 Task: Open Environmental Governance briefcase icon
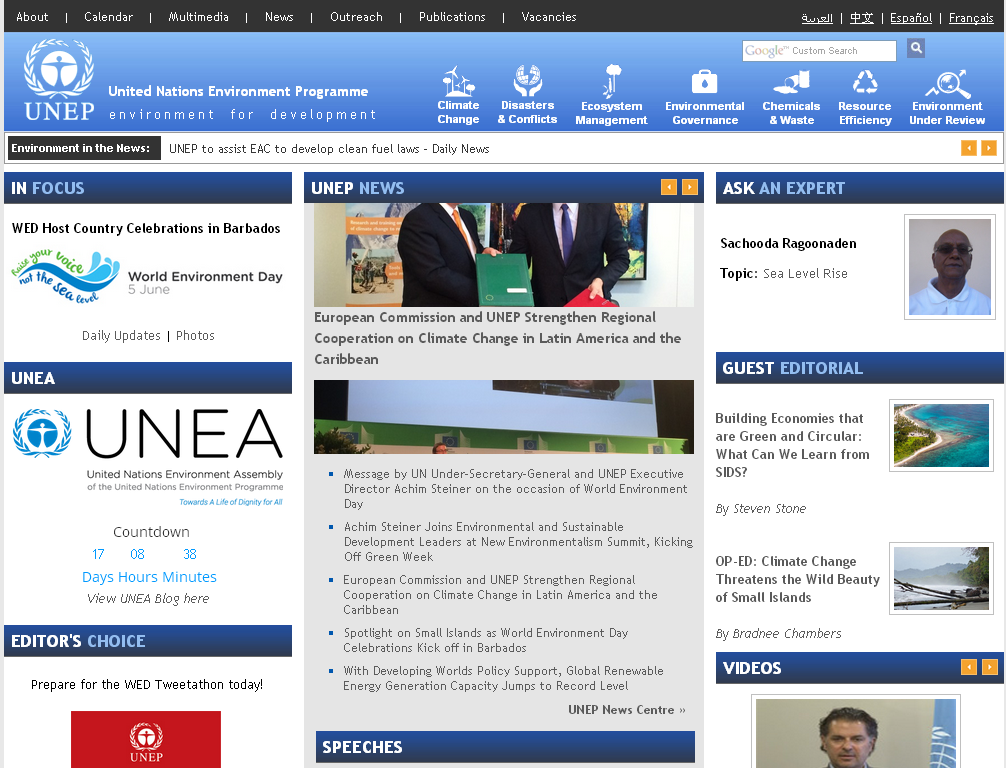tap(704, 82)
